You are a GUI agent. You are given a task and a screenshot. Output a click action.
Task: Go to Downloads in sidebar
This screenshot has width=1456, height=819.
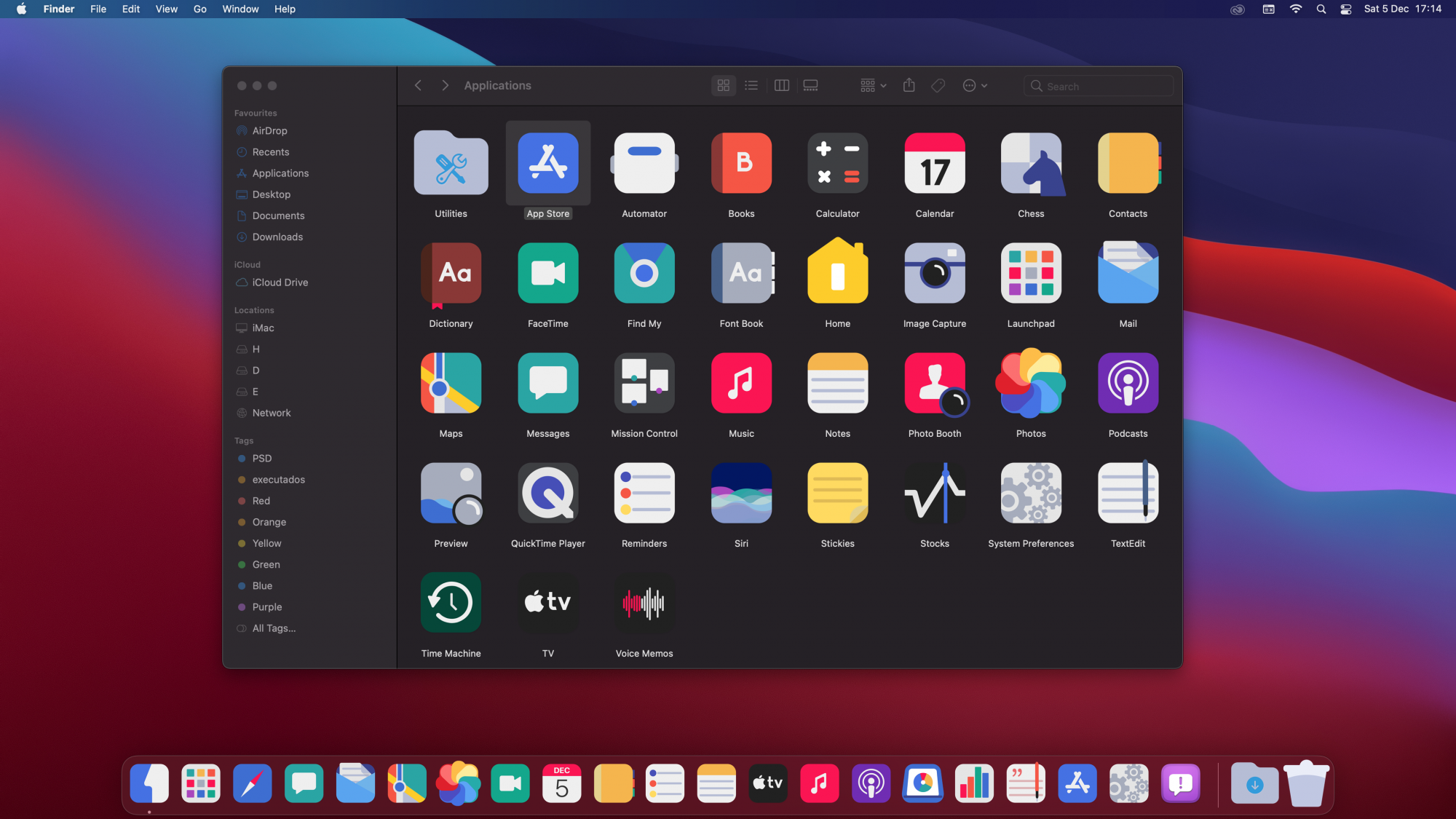(x=277, y=237)
